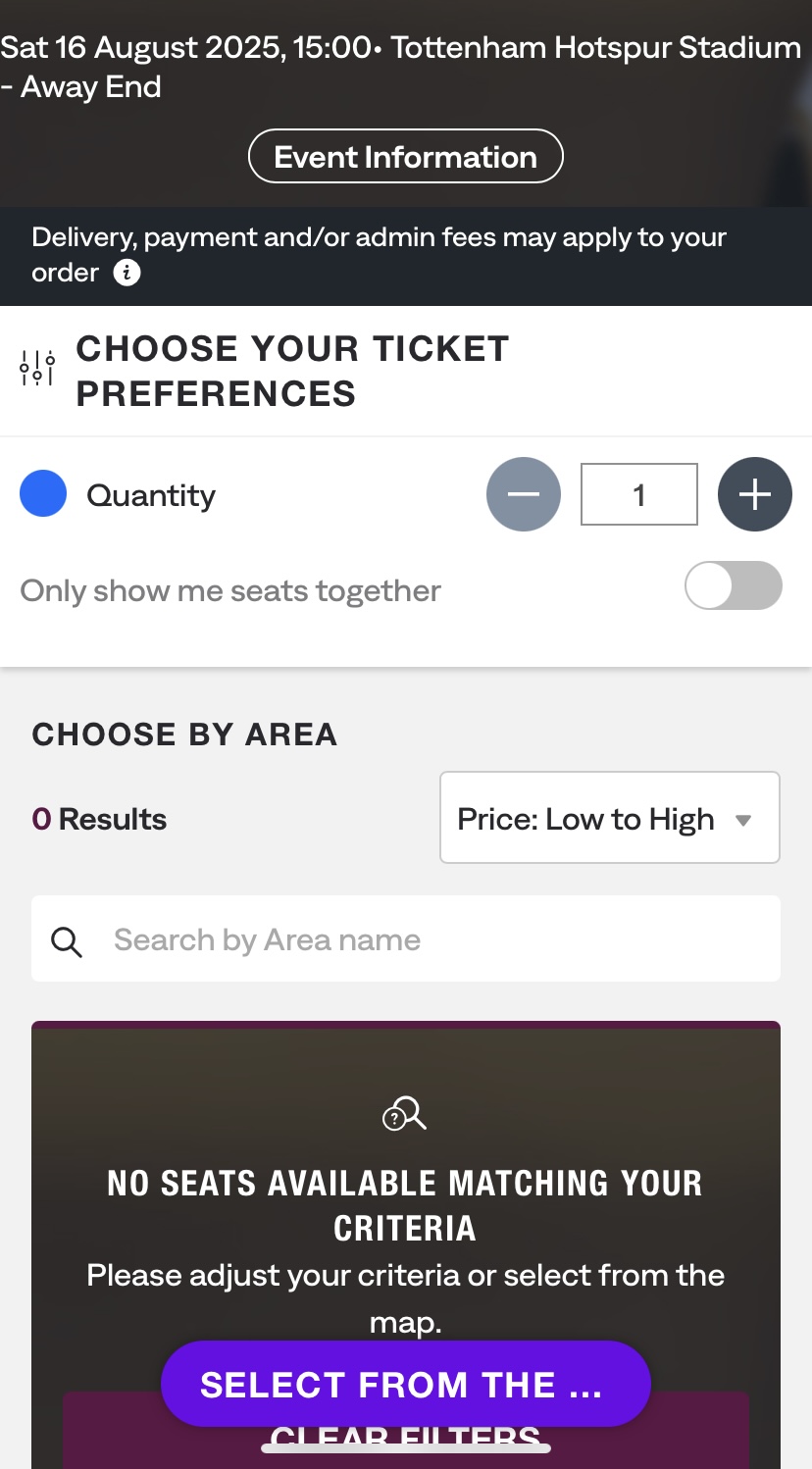Screen dimensions: 812x1469
Task: Decrease ticket quantity with the minus button
Action: tap(524, 494)
